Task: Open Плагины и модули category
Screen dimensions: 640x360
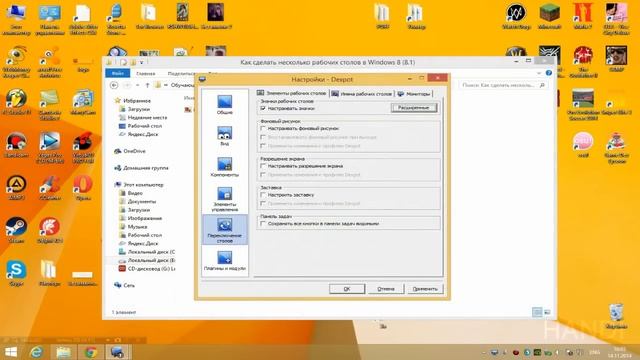Action: 224,261
